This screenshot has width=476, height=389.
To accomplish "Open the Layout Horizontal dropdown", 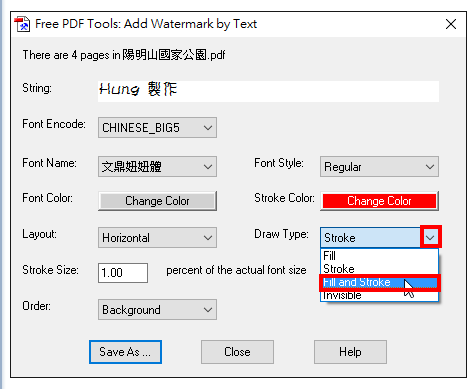I will 157,237.
